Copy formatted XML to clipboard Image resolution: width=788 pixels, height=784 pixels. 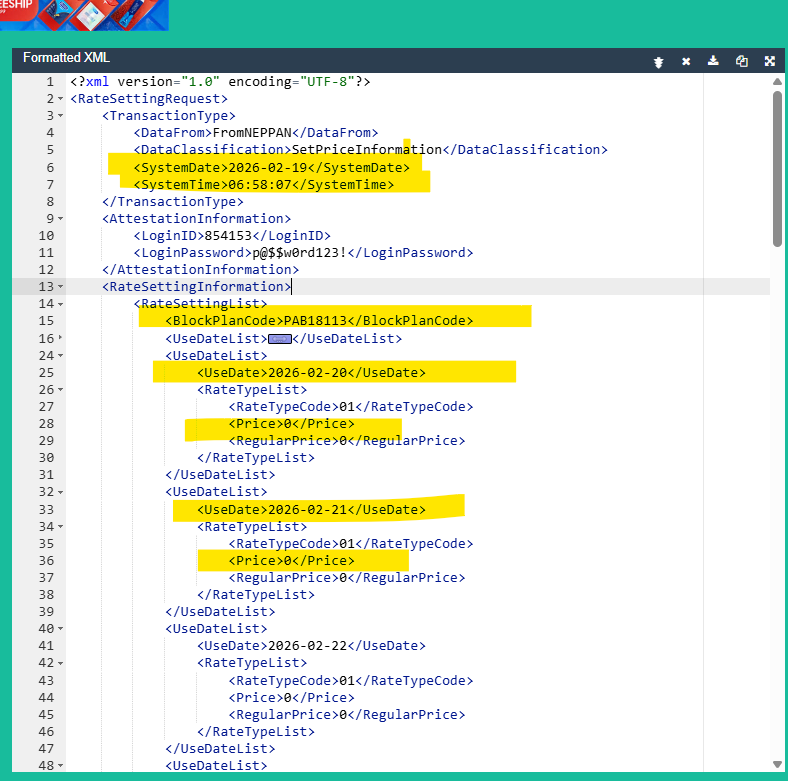pyautogui.click(x=741, y=61)
